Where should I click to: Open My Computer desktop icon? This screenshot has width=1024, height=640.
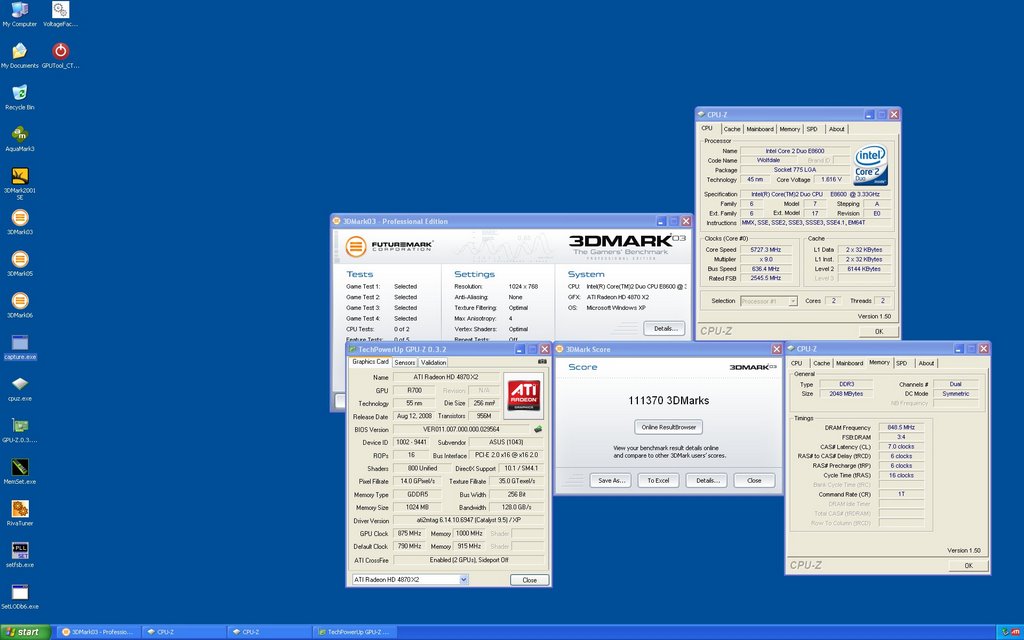20,14
